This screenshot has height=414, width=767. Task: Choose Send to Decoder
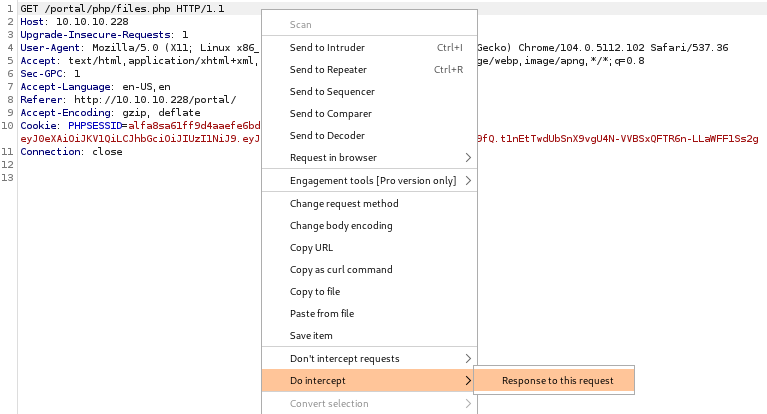pyautogui.click(x=327, y=136)
